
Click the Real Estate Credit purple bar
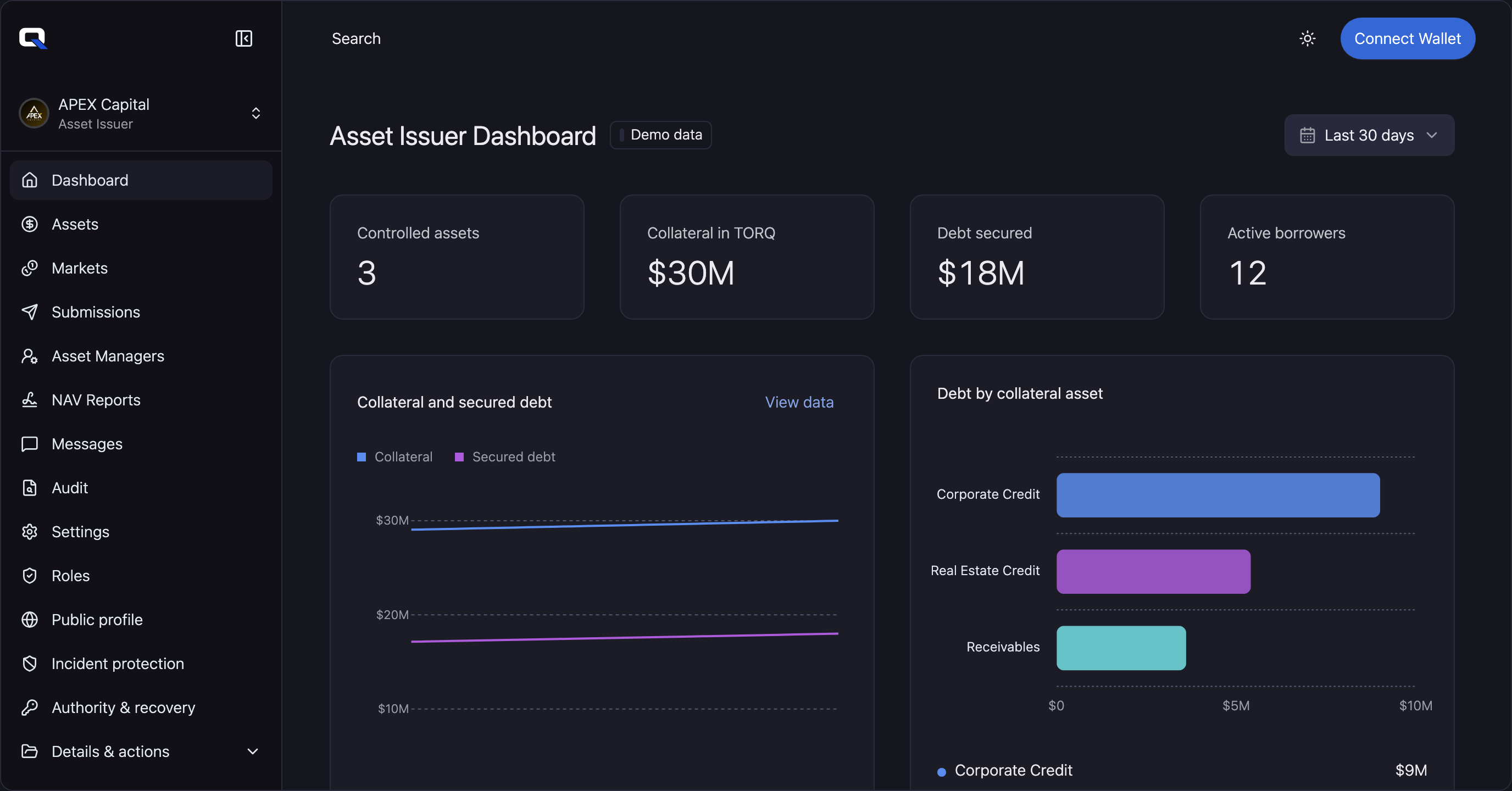point(1153,571)
